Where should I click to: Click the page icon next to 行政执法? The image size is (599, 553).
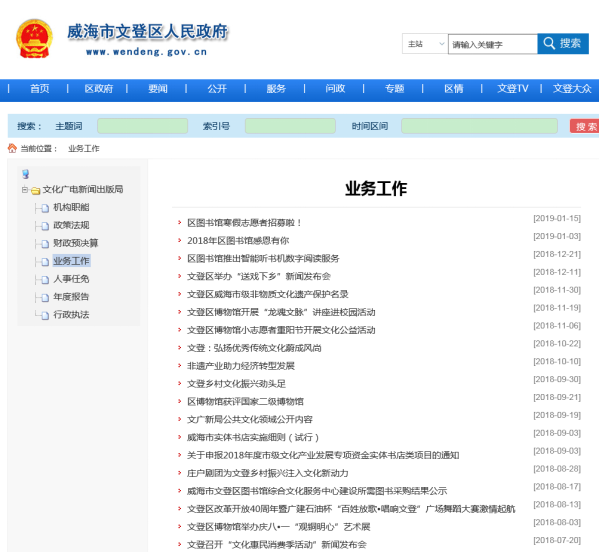pyautogui.click(x=45, y=315)
